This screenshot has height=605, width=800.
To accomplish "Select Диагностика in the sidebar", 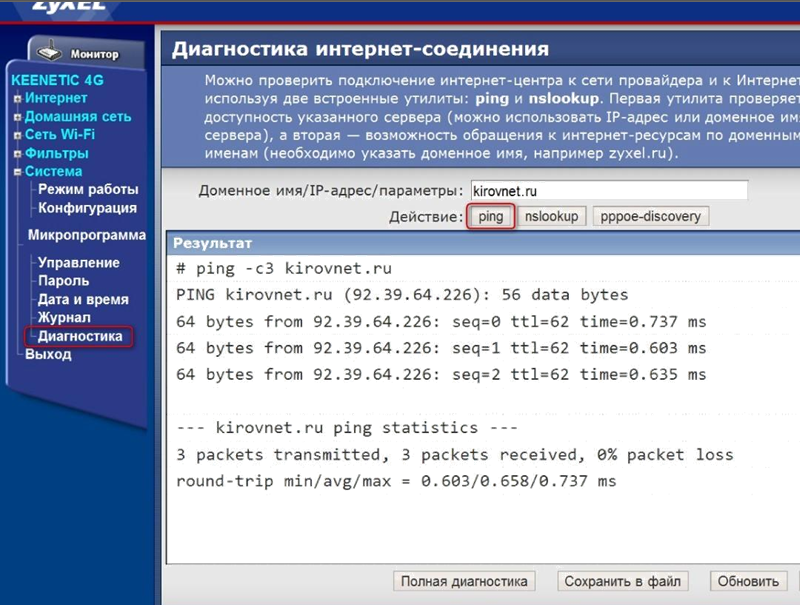I will point(80,336).
